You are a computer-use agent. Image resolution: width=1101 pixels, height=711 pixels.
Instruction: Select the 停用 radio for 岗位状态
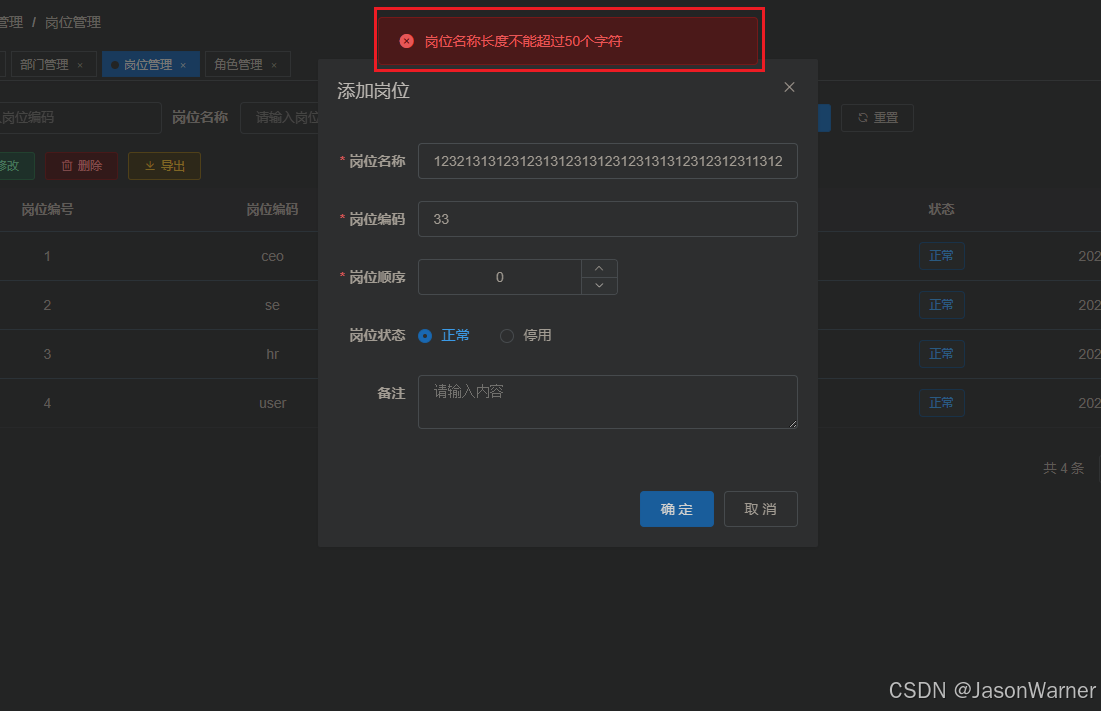pyautogui.click(x=507, y=335)
